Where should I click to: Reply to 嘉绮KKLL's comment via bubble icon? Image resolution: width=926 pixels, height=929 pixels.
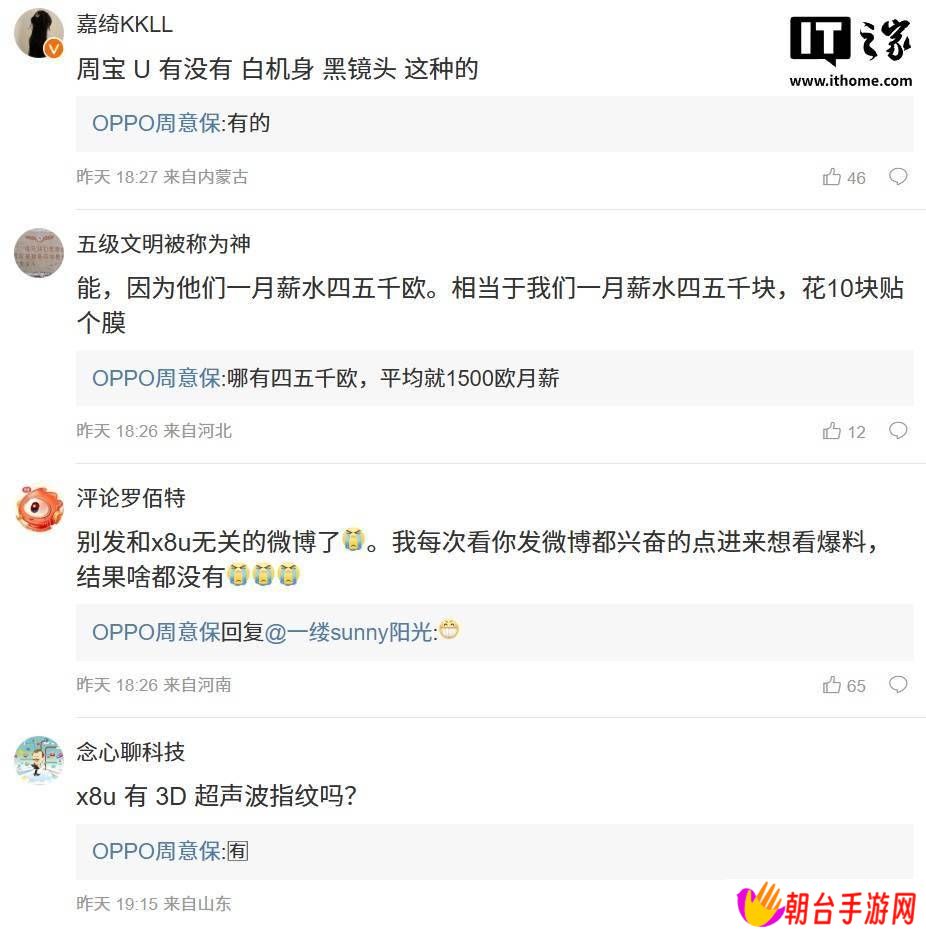[x=898, y=177]
